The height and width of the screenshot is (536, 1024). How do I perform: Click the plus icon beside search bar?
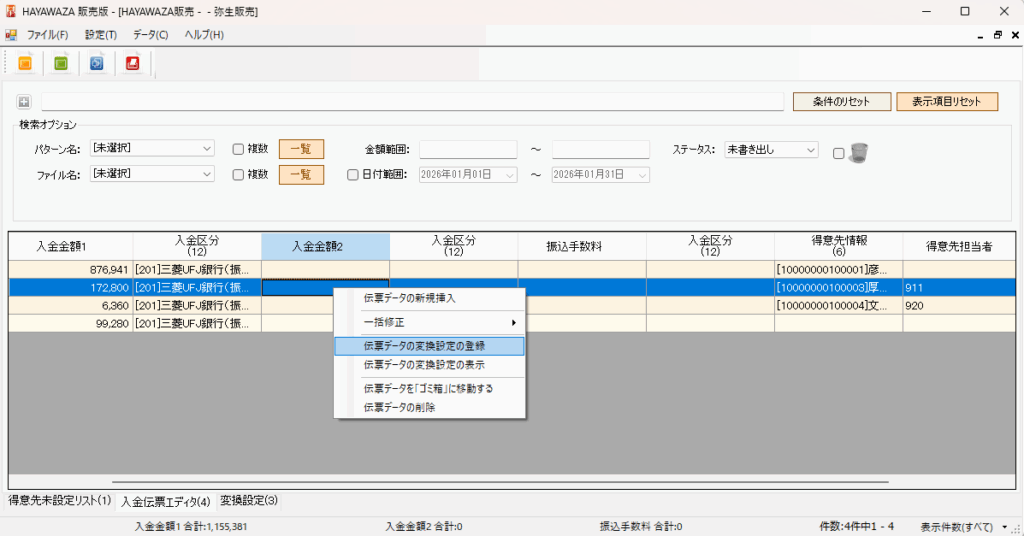[24, 102]
